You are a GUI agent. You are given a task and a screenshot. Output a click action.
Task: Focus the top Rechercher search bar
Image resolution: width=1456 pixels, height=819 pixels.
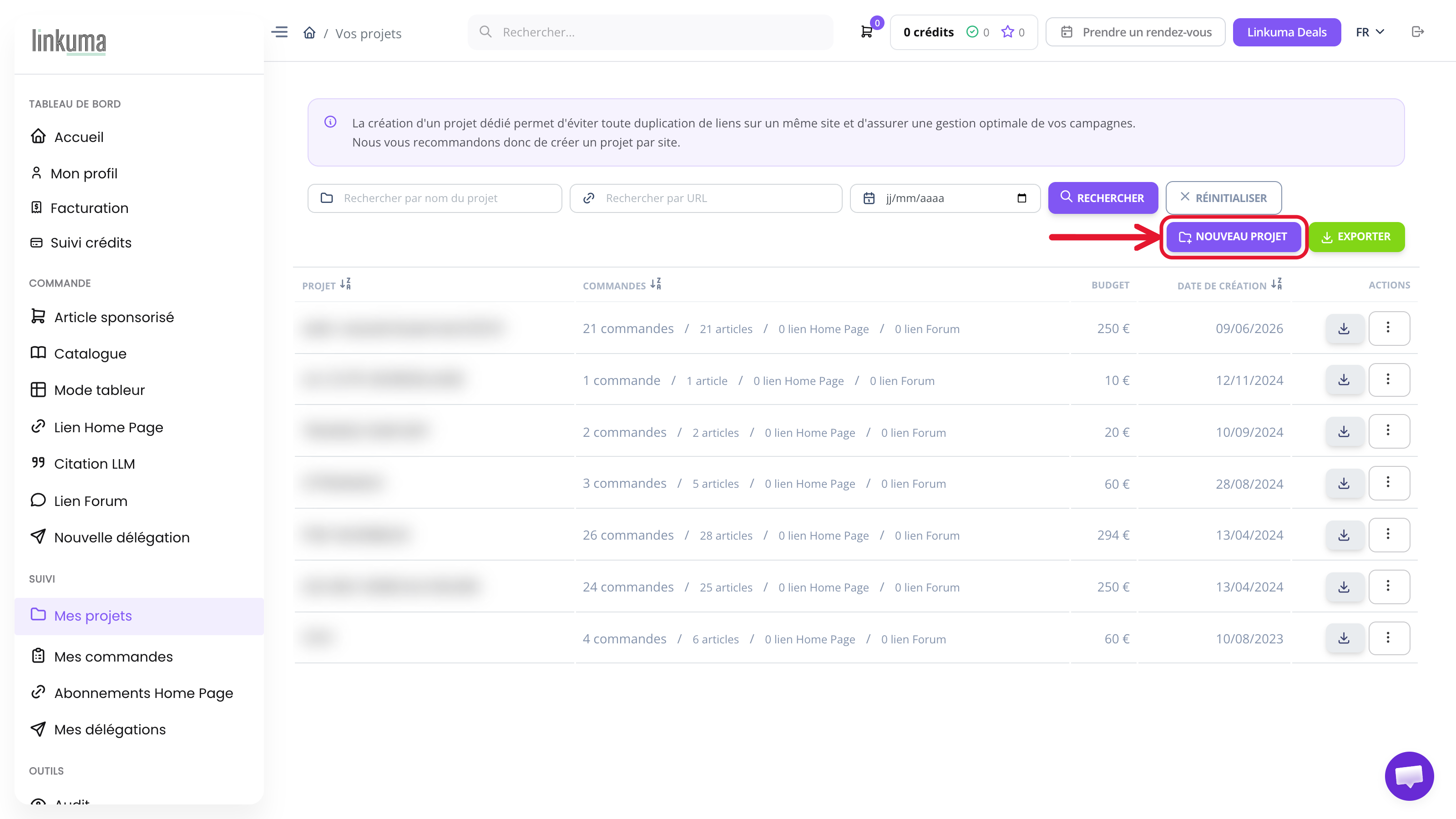point(650,32)
